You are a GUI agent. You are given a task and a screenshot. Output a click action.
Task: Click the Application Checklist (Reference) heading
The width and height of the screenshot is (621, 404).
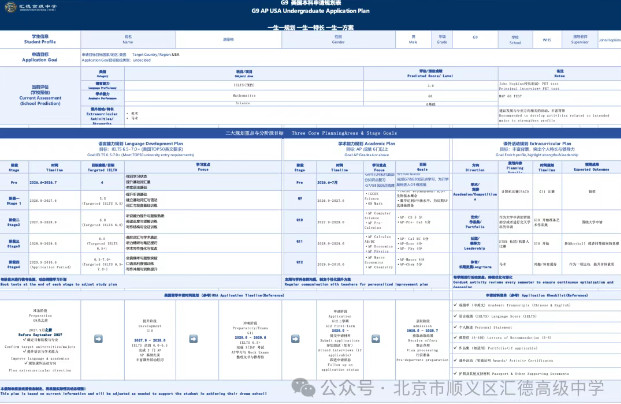pos(537,295)
